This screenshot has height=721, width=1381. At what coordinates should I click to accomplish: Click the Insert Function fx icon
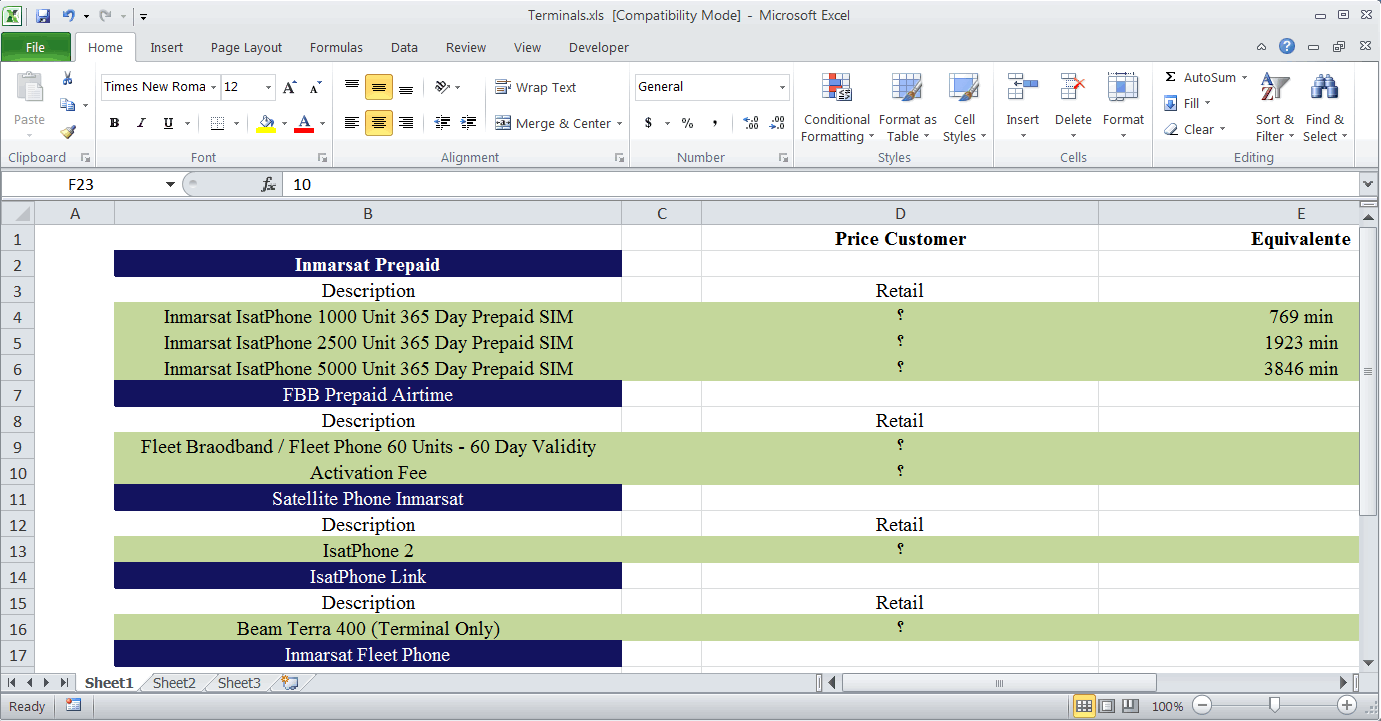[x=268, y=185]
